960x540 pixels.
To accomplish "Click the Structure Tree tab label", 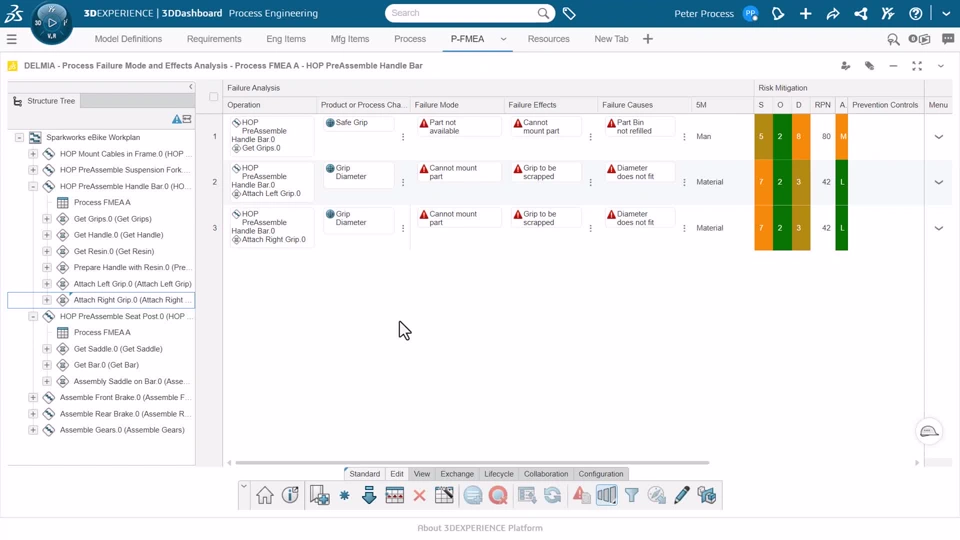I will [x=51, y=101].
